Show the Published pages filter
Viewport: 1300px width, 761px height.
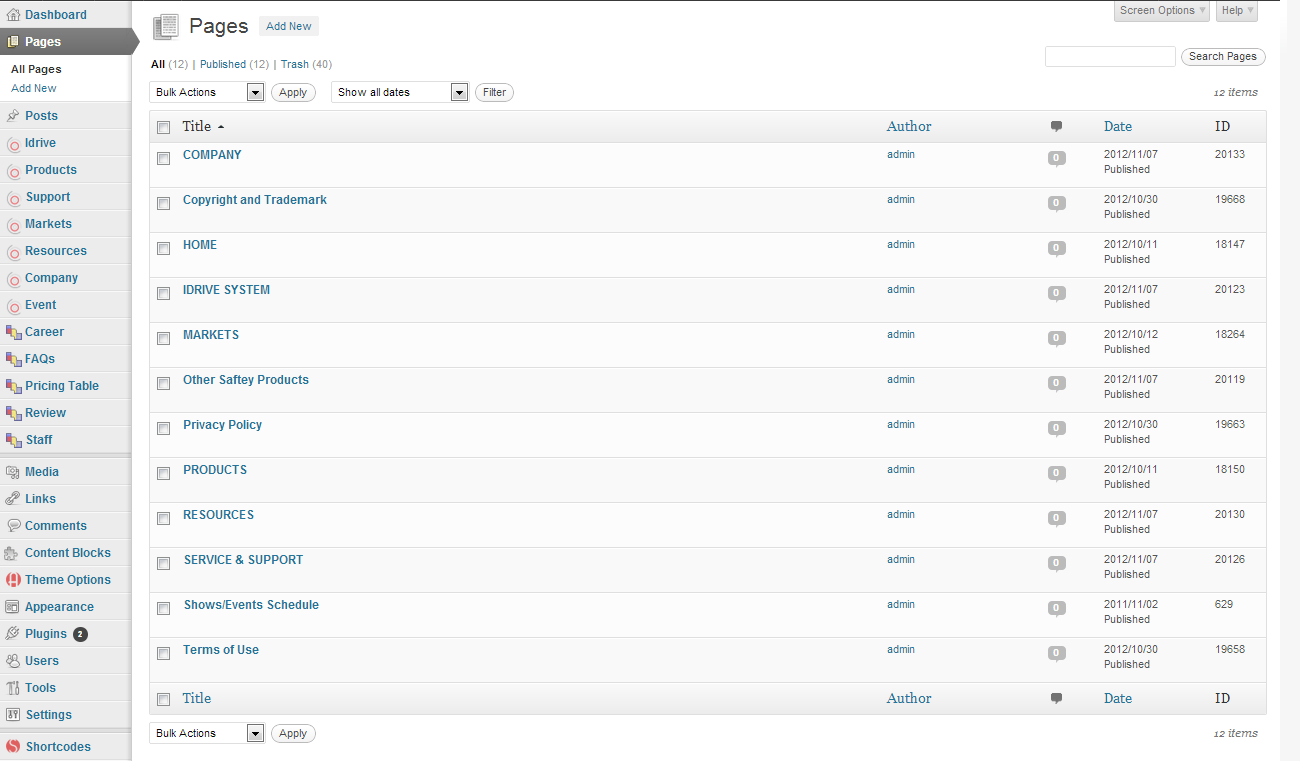point(223,64)
